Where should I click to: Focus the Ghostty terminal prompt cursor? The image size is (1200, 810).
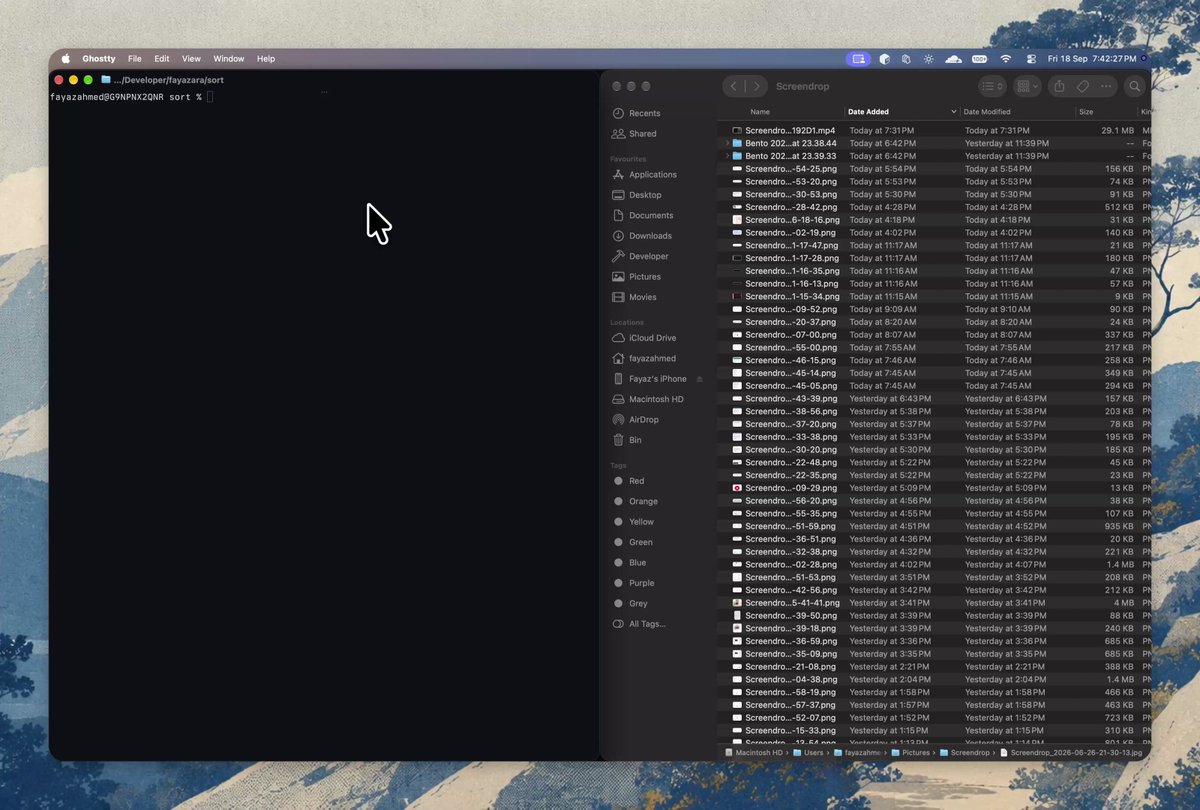pyautogui.click(x=210, y=96)
